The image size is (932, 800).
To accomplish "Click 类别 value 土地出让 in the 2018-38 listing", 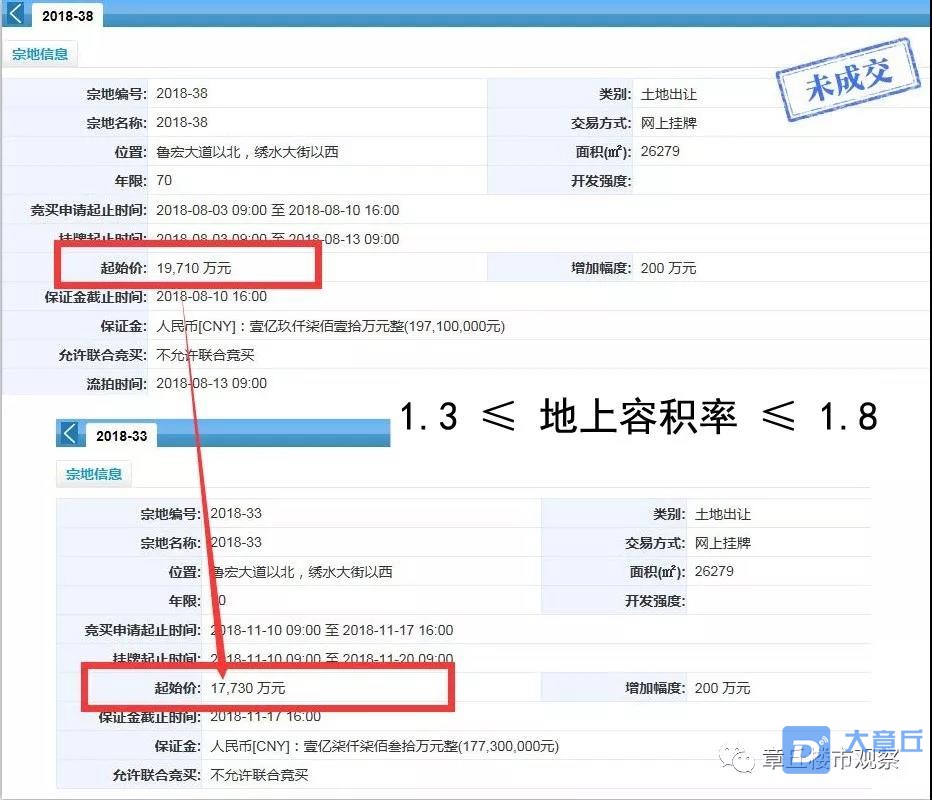I will (669, 94).
